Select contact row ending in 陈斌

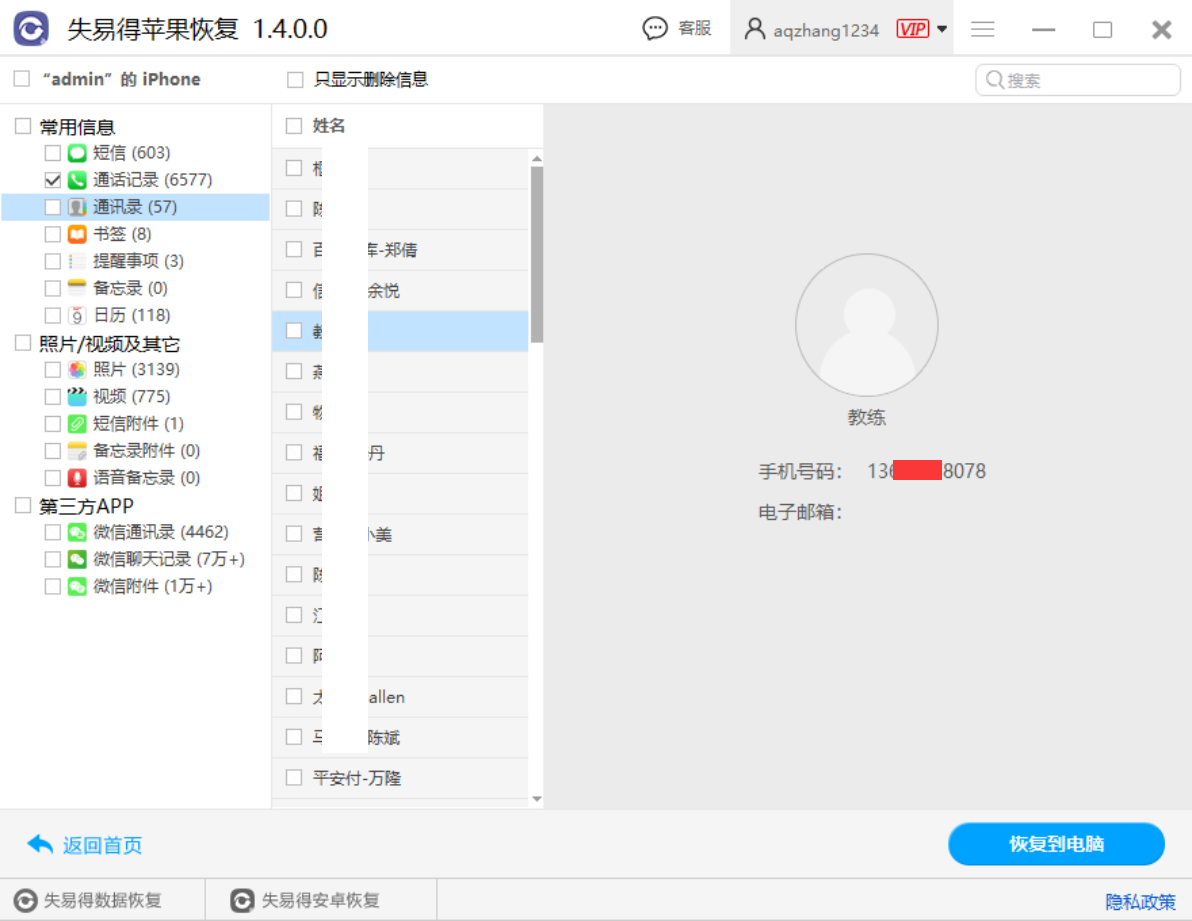[x=400, y=737]
